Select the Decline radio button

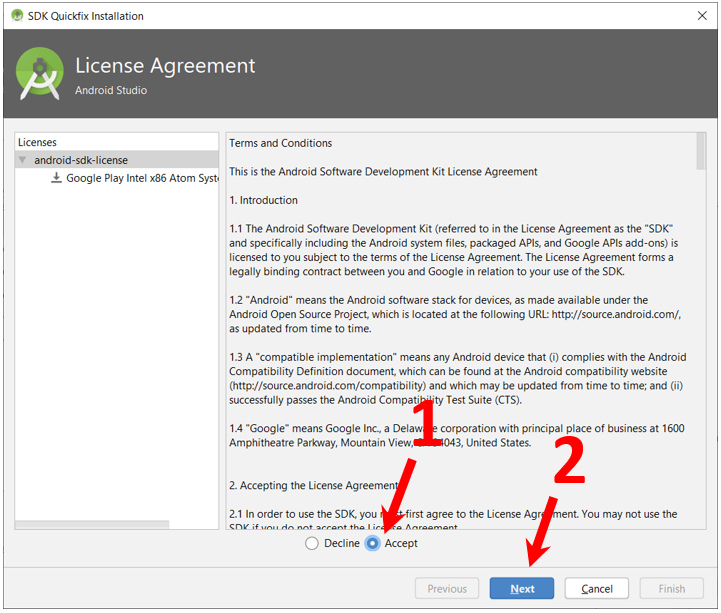tap(312, 543)
